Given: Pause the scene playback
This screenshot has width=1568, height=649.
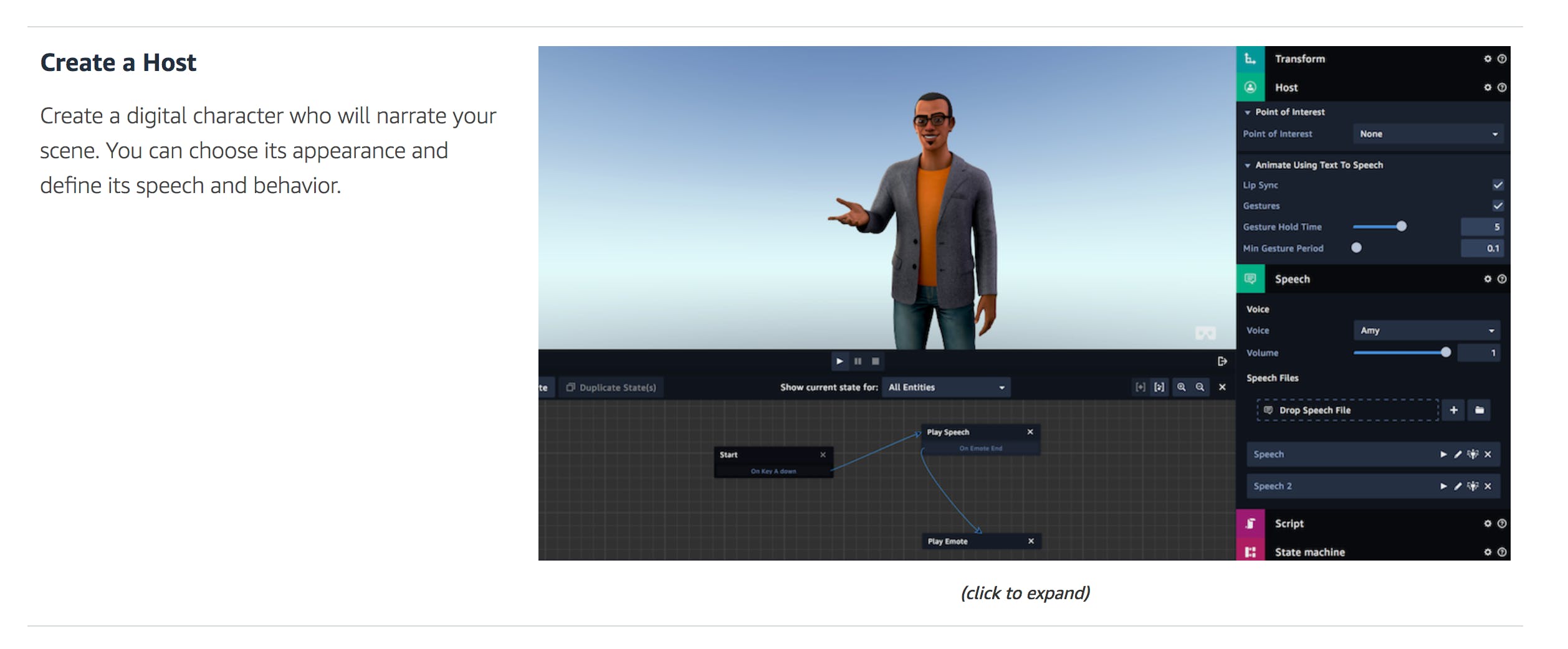Looking at the screenshot, I should (x=858, y=361).
